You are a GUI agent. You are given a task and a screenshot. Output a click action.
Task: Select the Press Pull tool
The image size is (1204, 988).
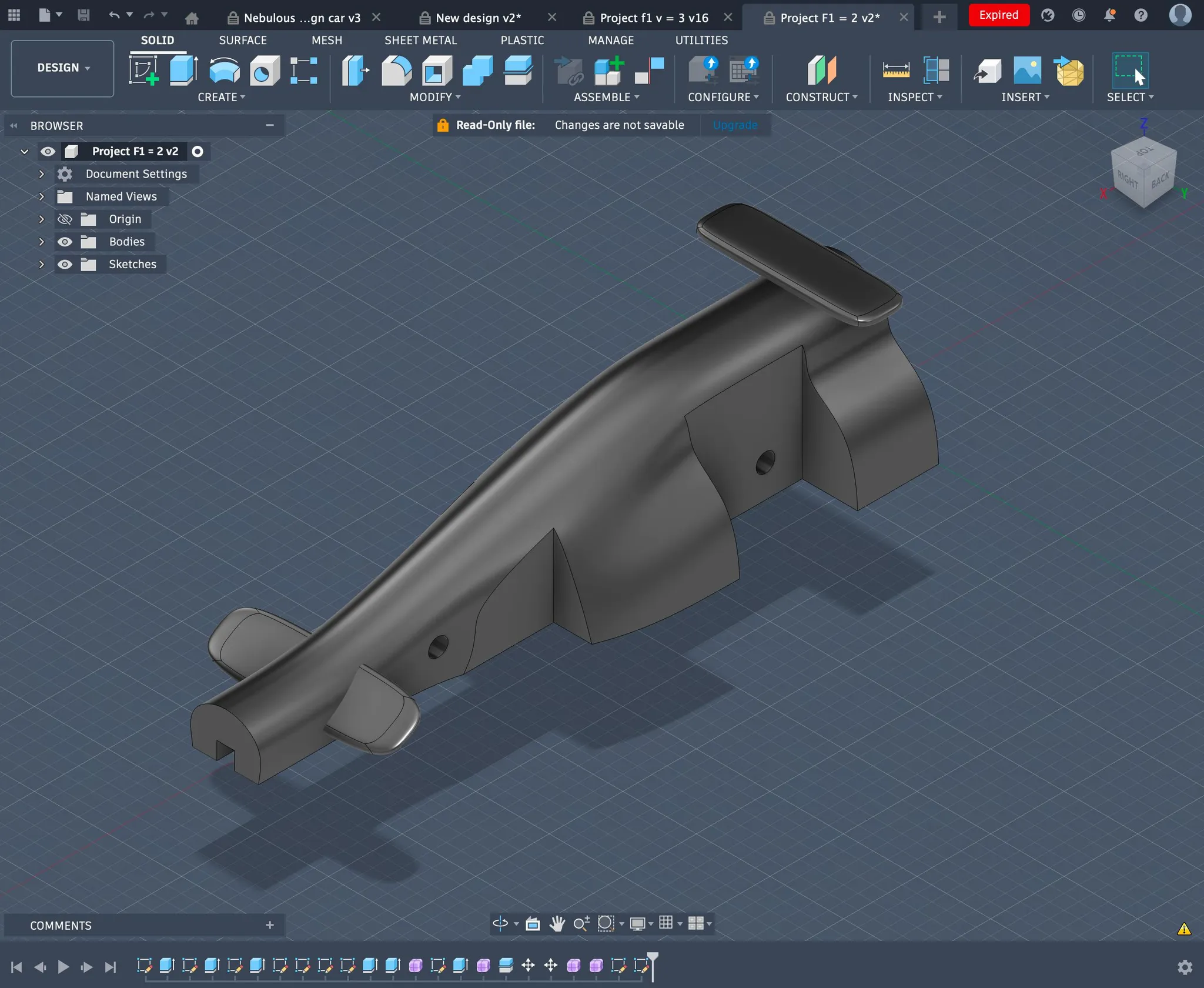click(x=356, y=71)
